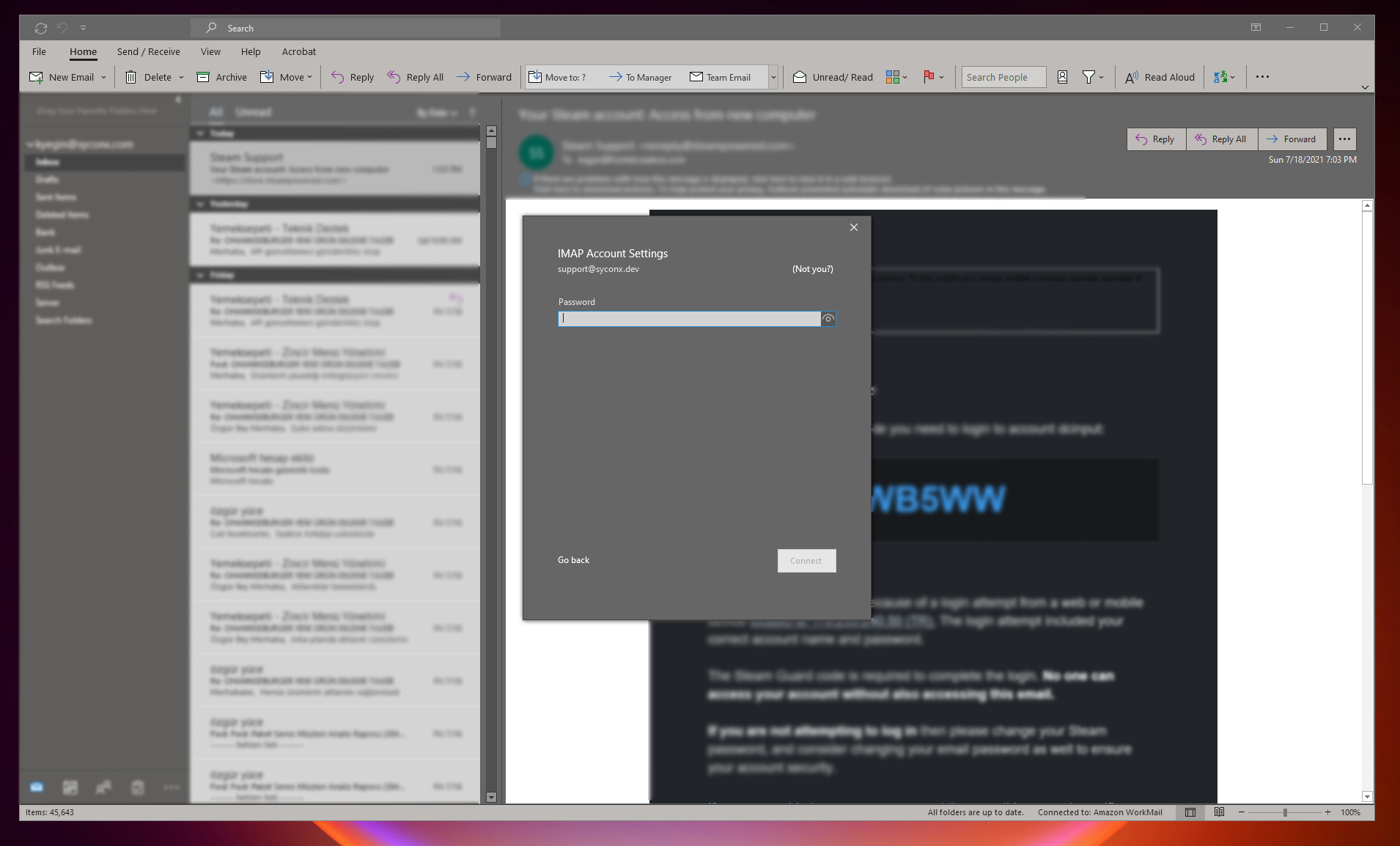Image resolution: width=1400 pixels, height=846 pixels.
Task: Open the Acrobat ribbon tab
Action: (299, 51)
